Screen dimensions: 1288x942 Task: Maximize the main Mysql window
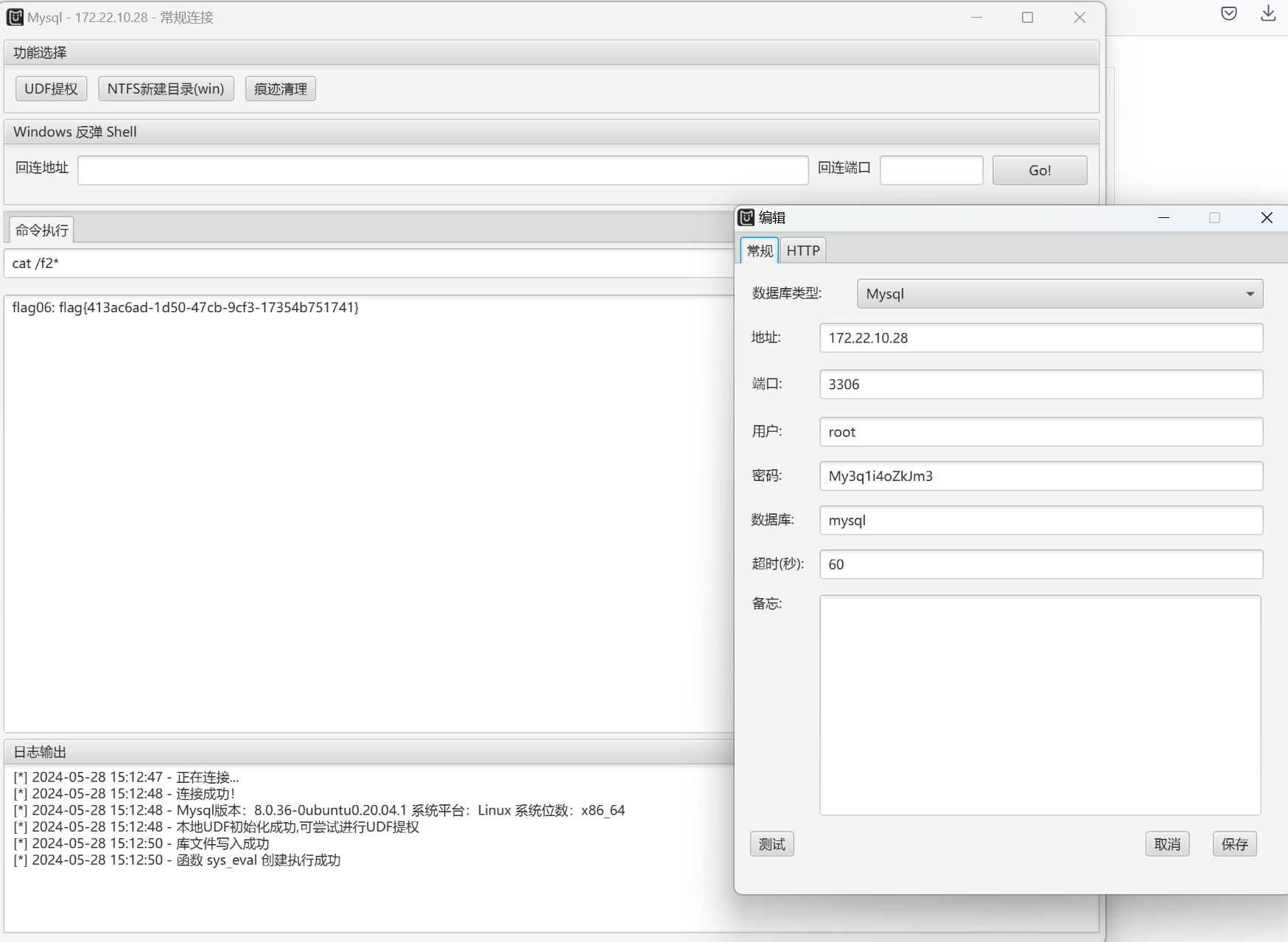[1027, 17]
